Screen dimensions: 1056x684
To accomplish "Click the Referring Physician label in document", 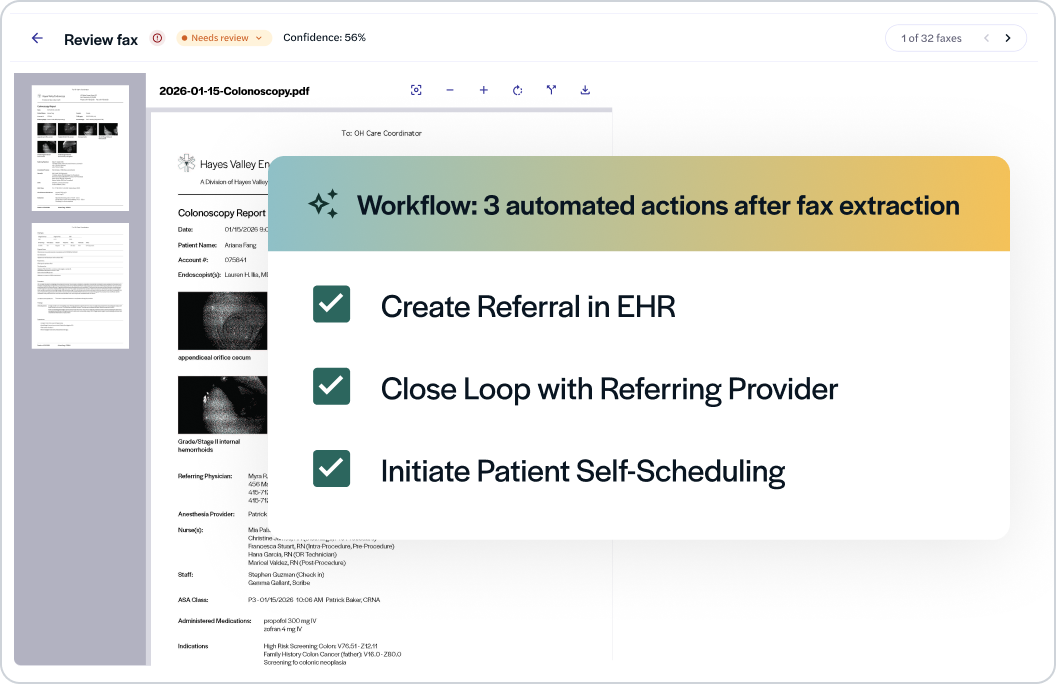I will pyautogui.click(x=205, y=476).
